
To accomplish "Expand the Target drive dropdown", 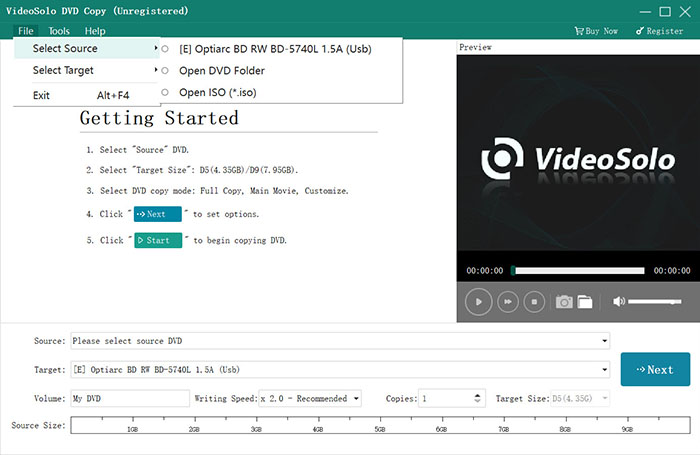I will (604, 370).
